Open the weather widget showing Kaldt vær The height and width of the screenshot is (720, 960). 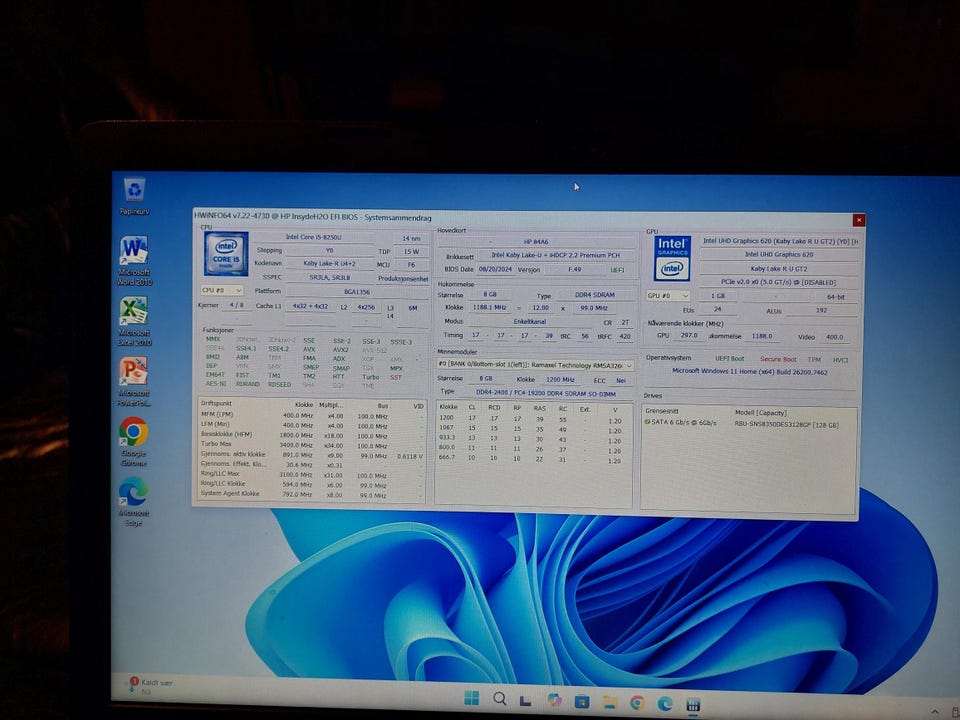coord(150,686)
